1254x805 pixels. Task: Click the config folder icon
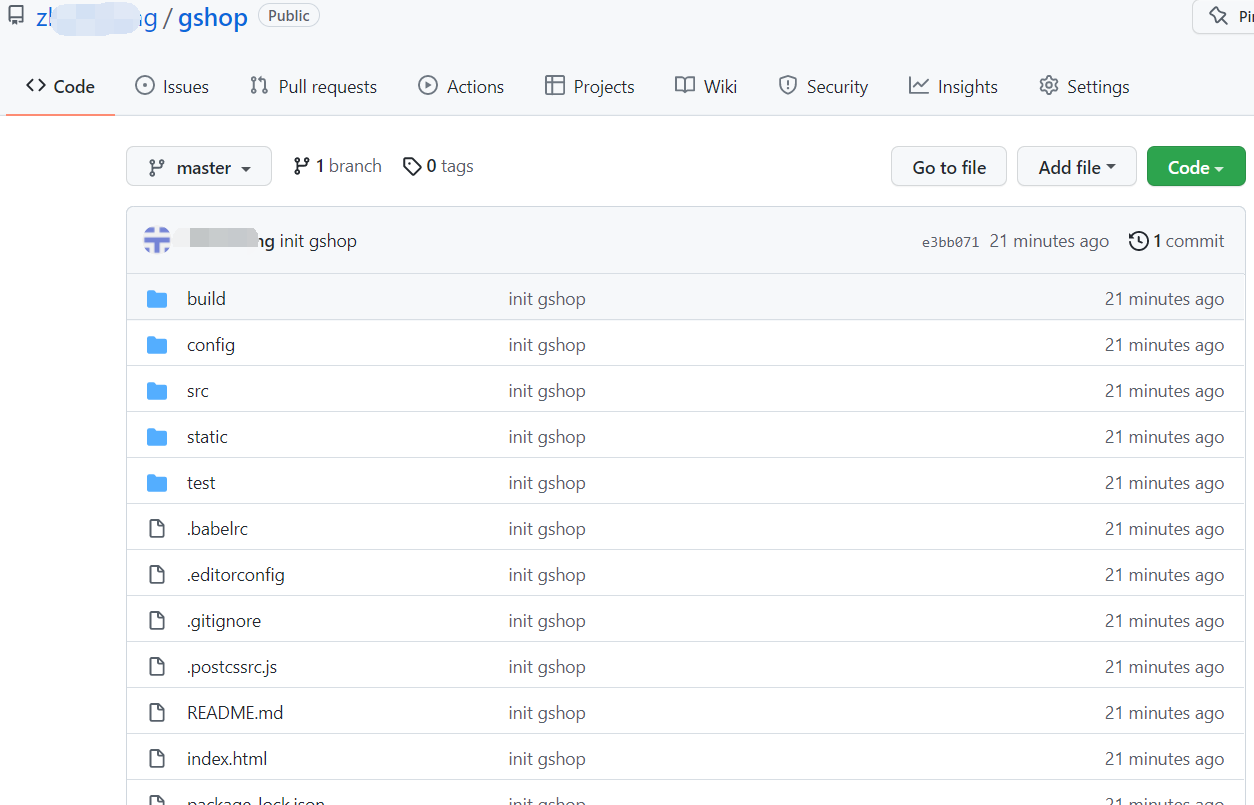pos(157,345)
